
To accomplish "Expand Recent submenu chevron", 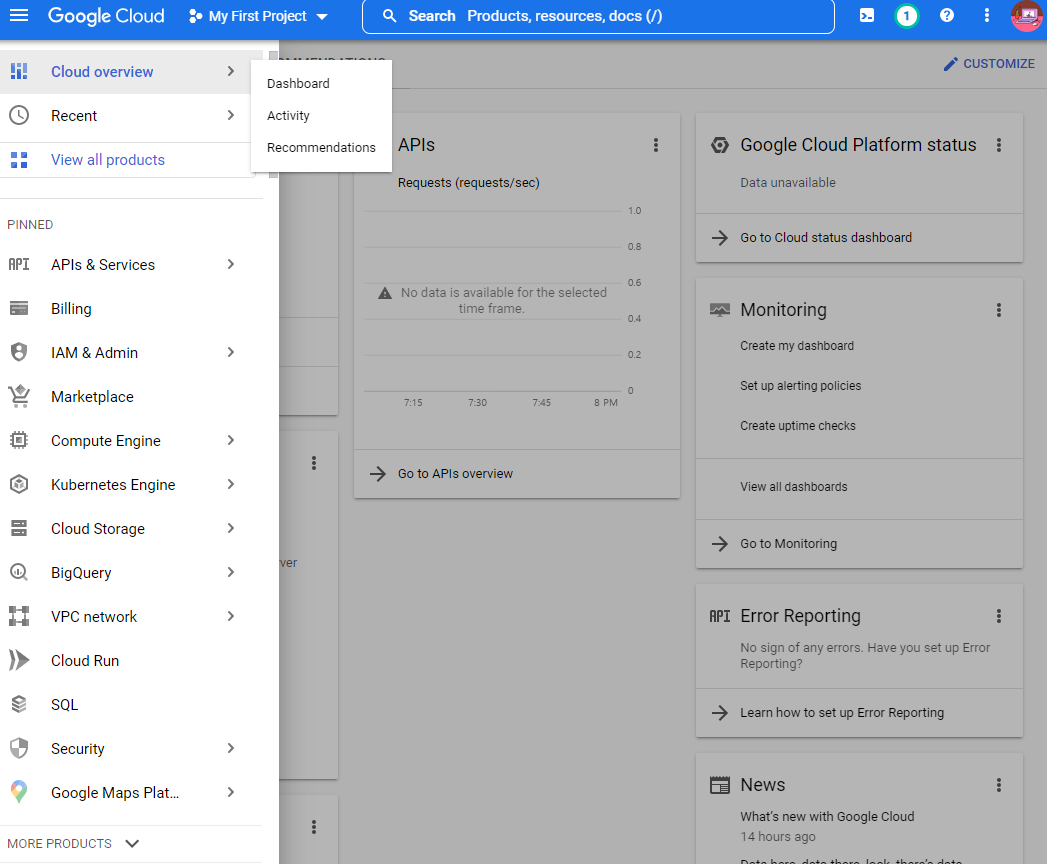I will click(231, 115).
